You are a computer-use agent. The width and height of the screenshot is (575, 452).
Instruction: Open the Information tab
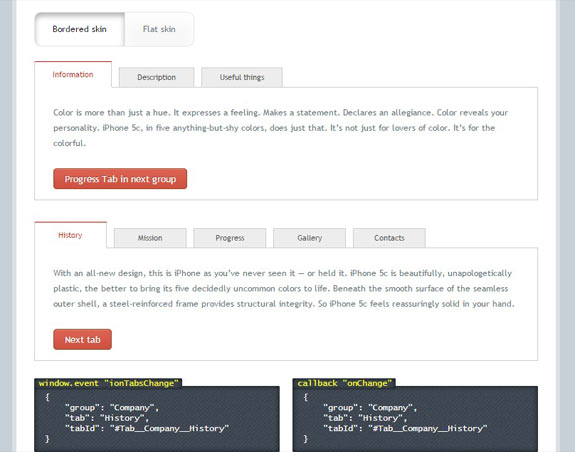pos(73,74)
